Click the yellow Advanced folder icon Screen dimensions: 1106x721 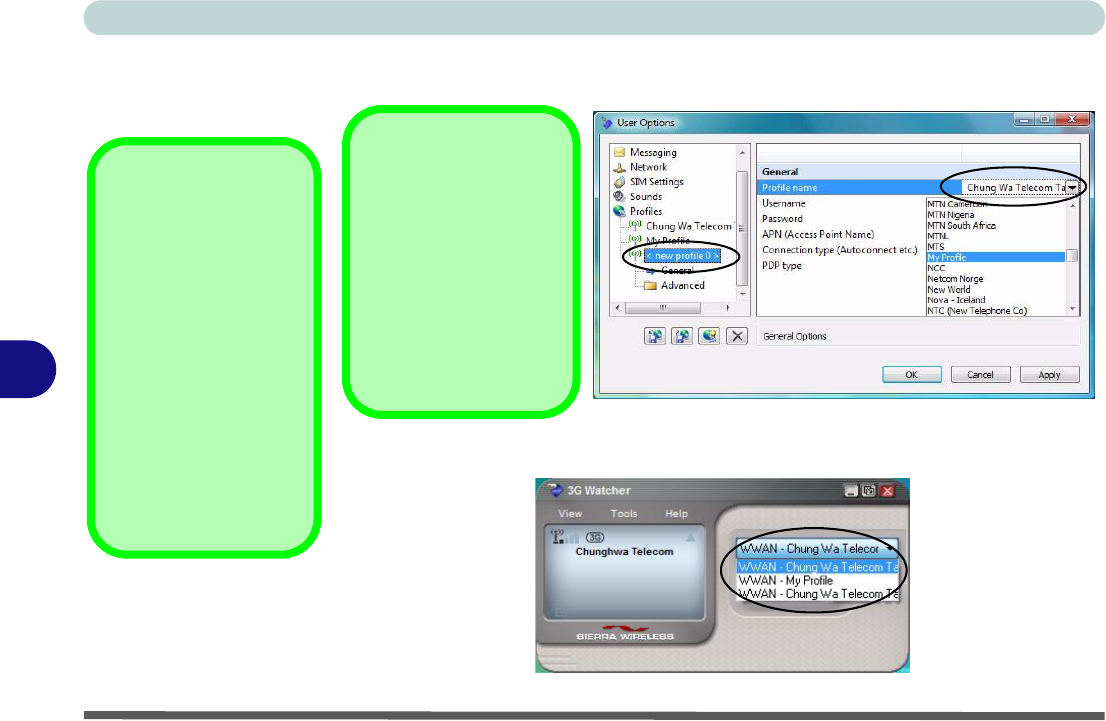point(650,286)
